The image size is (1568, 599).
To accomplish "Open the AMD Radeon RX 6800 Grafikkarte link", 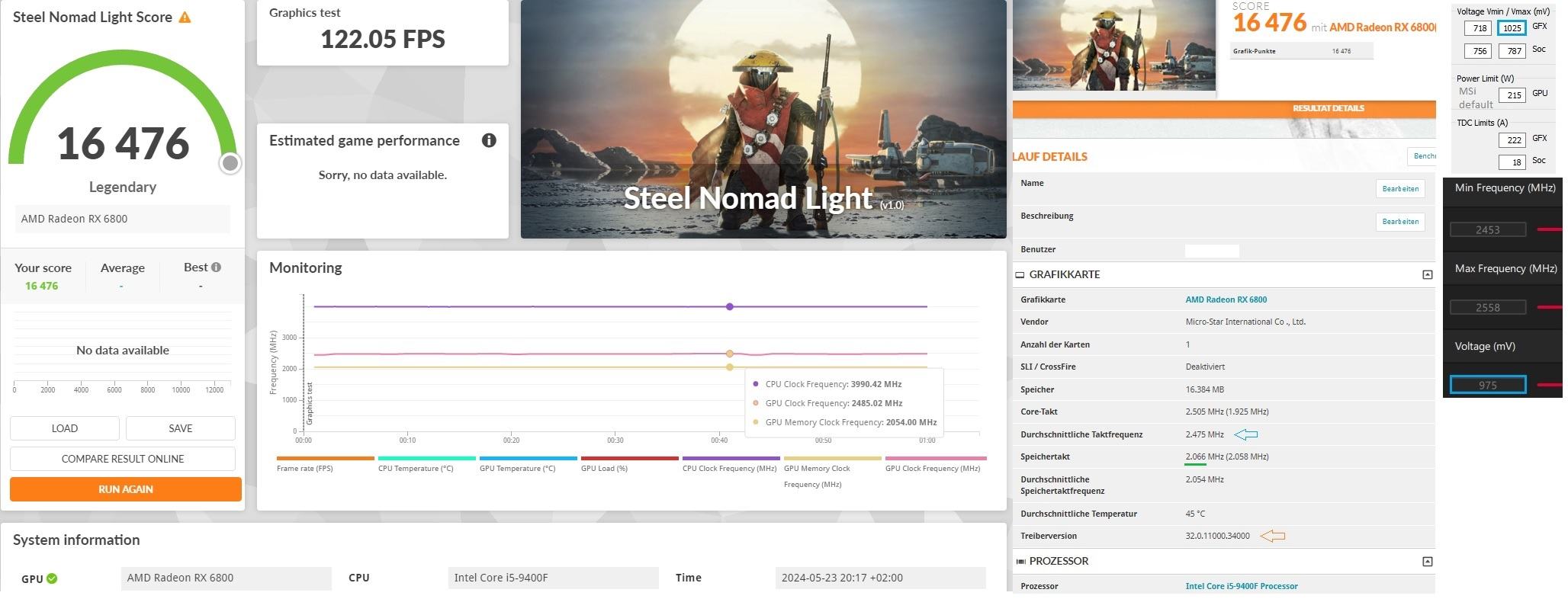I will coord(1226,299).
